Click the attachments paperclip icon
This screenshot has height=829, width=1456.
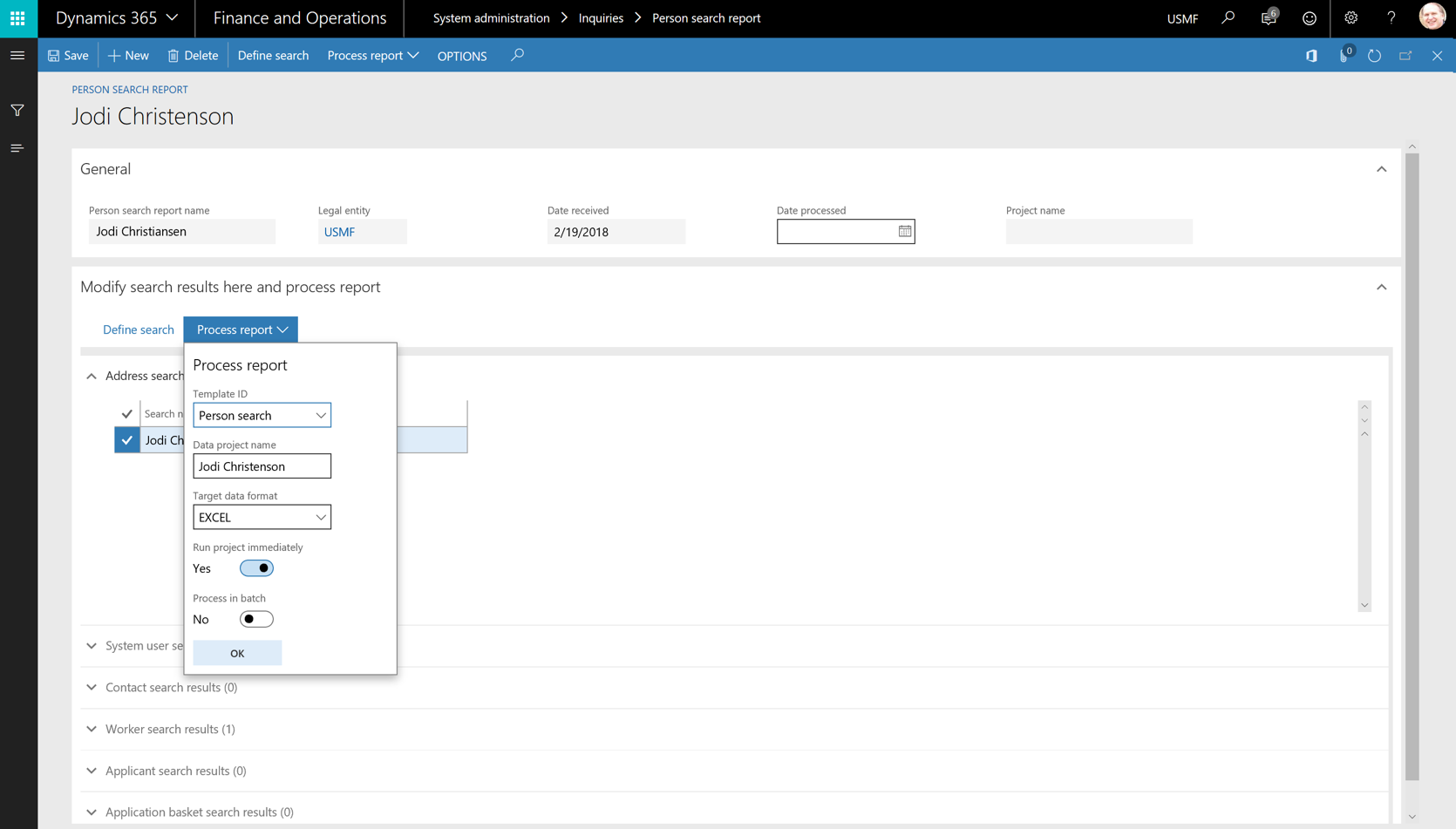click(1344, 56)
